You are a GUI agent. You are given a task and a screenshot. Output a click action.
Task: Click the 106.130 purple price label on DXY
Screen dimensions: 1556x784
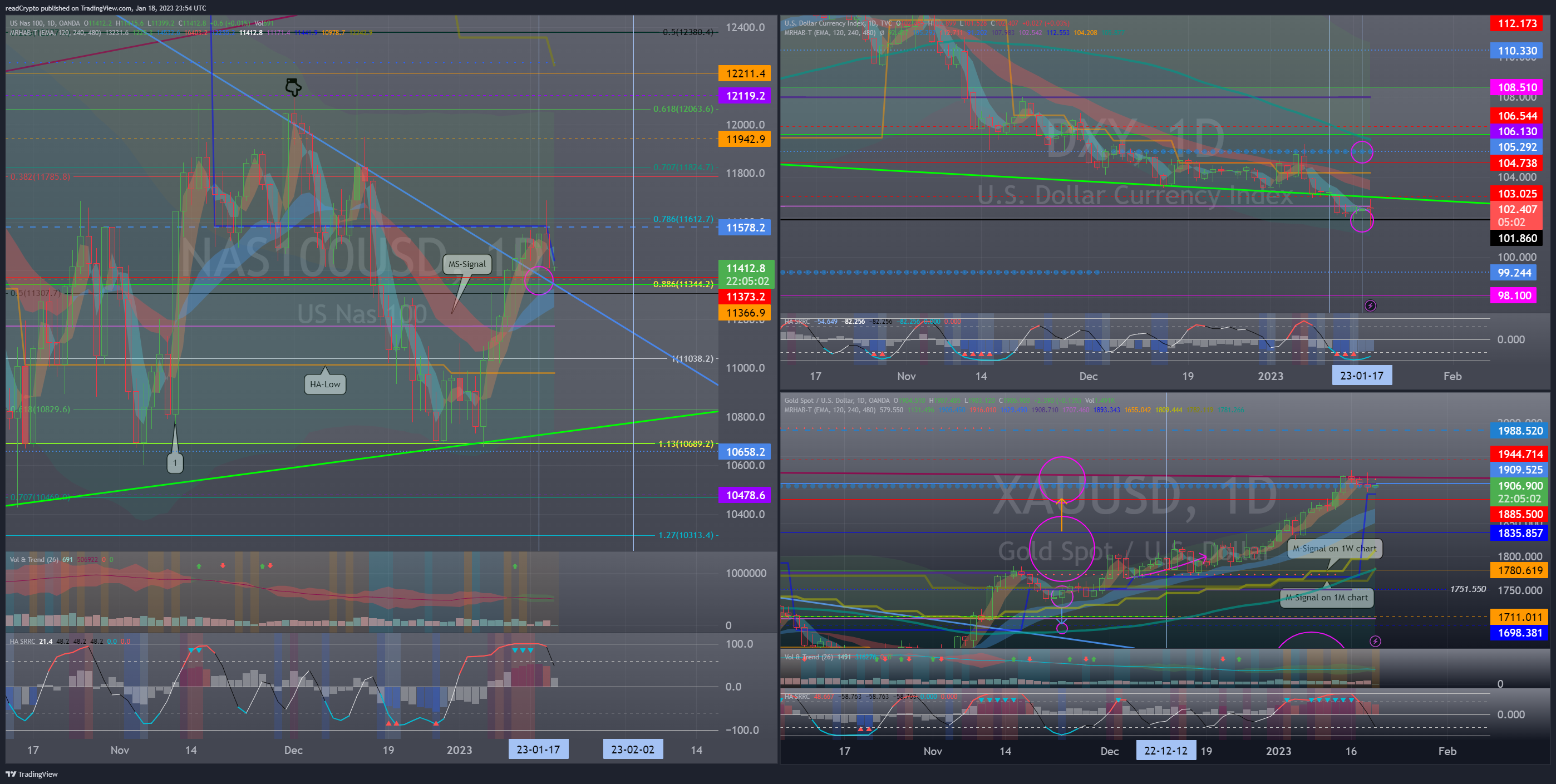tap(1516, 131)
